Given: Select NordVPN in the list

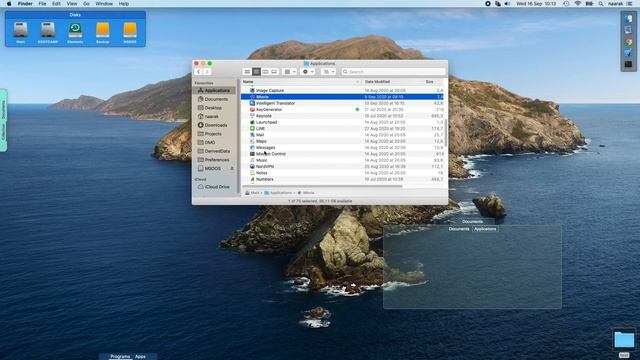Looking at the screenshot, I should tap(342, 167).
